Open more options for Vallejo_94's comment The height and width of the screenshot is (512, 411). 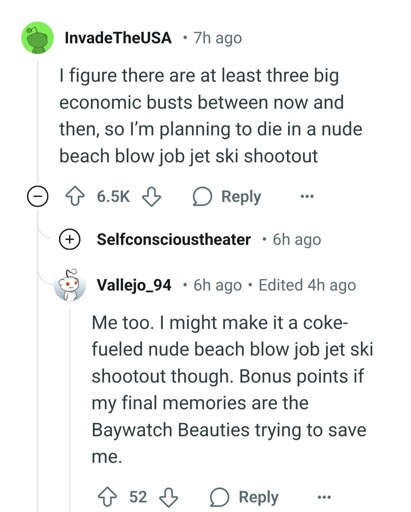(324, 497)
